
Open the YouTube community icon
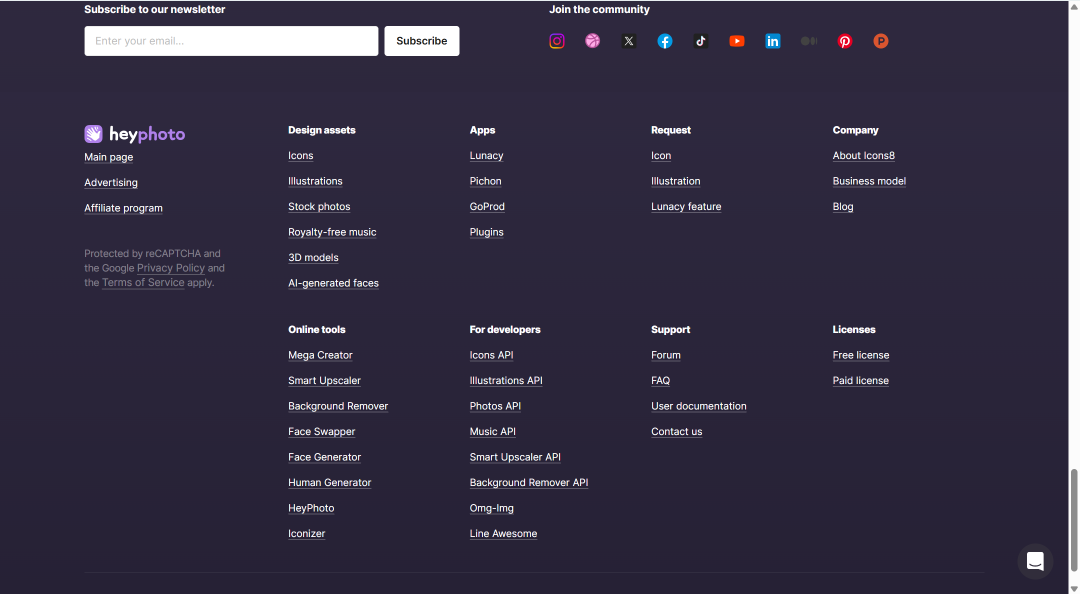[737, 41]
